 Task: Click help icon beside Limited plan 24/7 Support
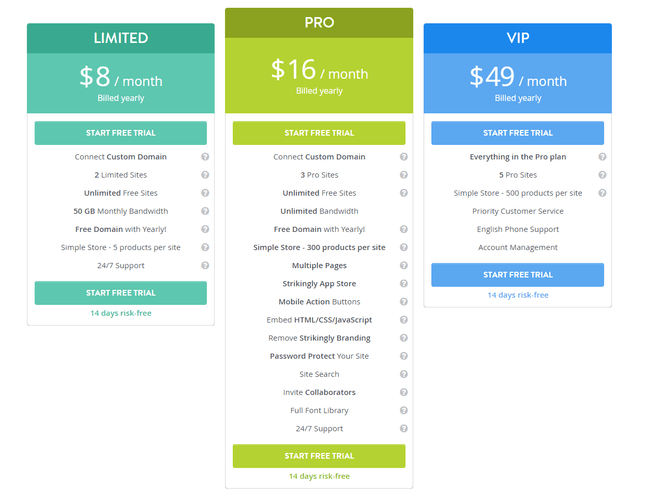click(205, 265)
